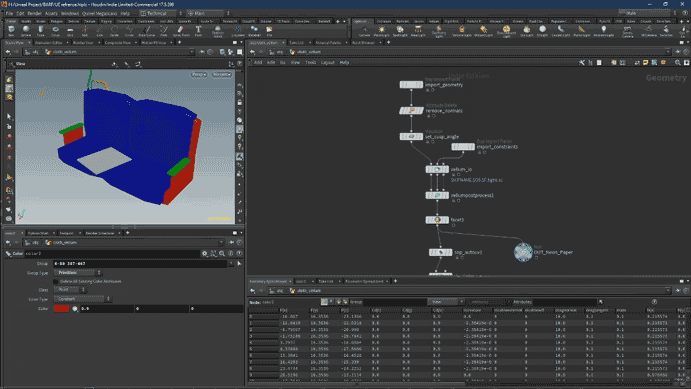This screenshot has width=691, height=389.
Task: Select the Circle shelf tool
Action: [x=114, y=30]
